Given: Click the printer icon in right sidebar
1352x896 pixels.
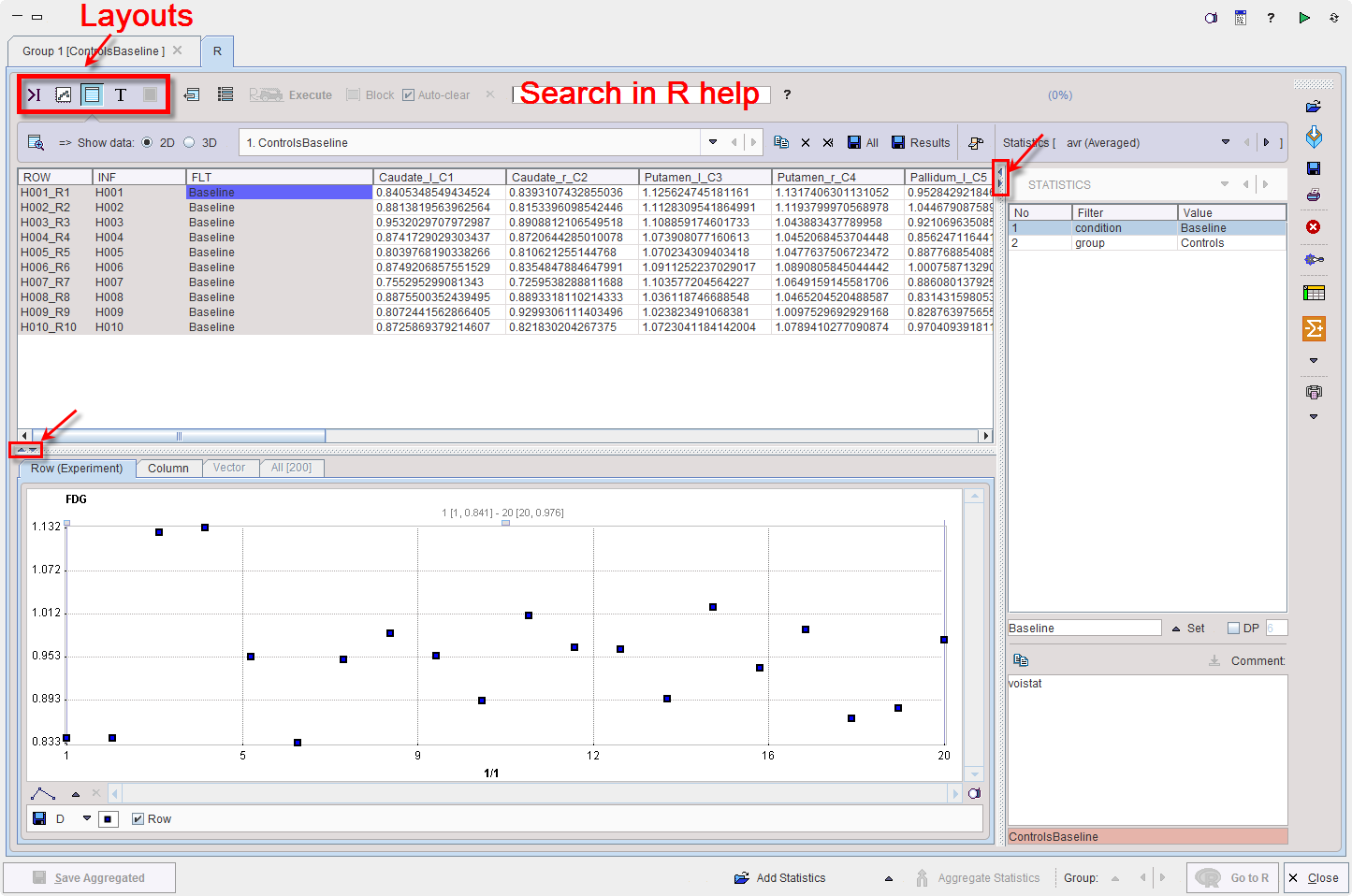Looking at the screenshot, I should click(x=1314, y=195).
